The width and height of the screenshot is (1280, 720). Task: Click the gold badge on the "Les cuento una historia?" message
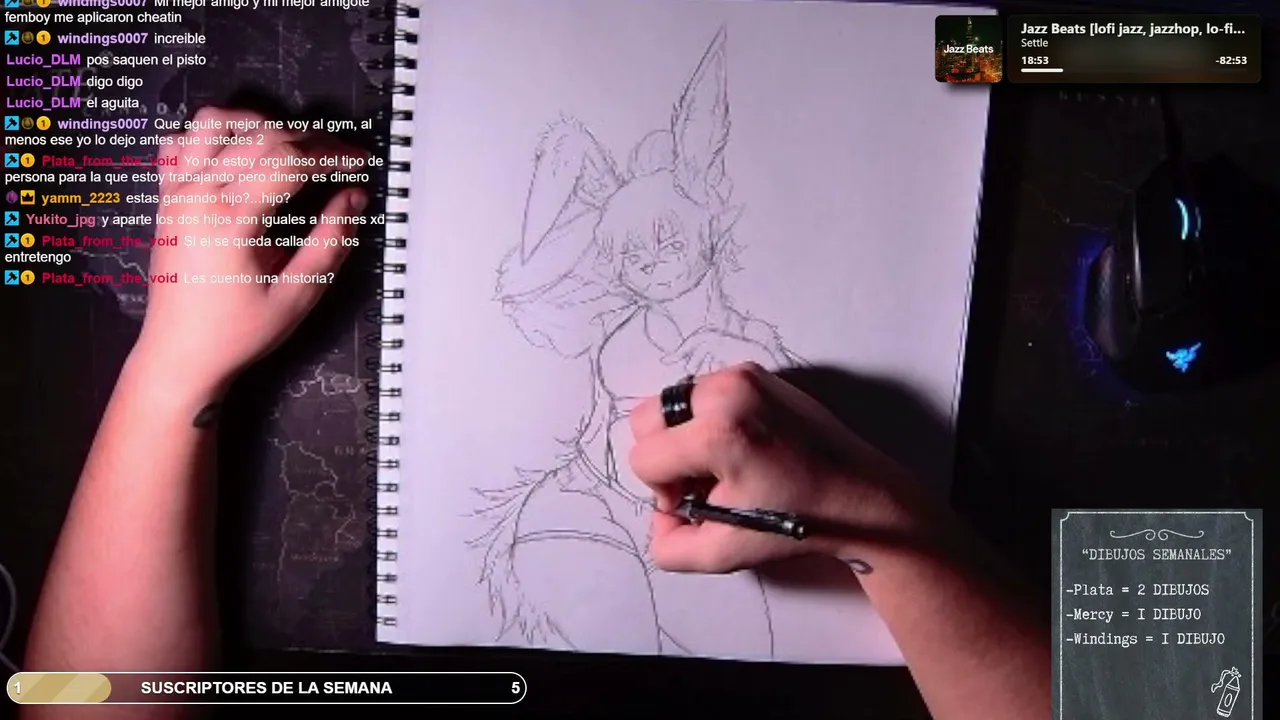pos(28,278)
